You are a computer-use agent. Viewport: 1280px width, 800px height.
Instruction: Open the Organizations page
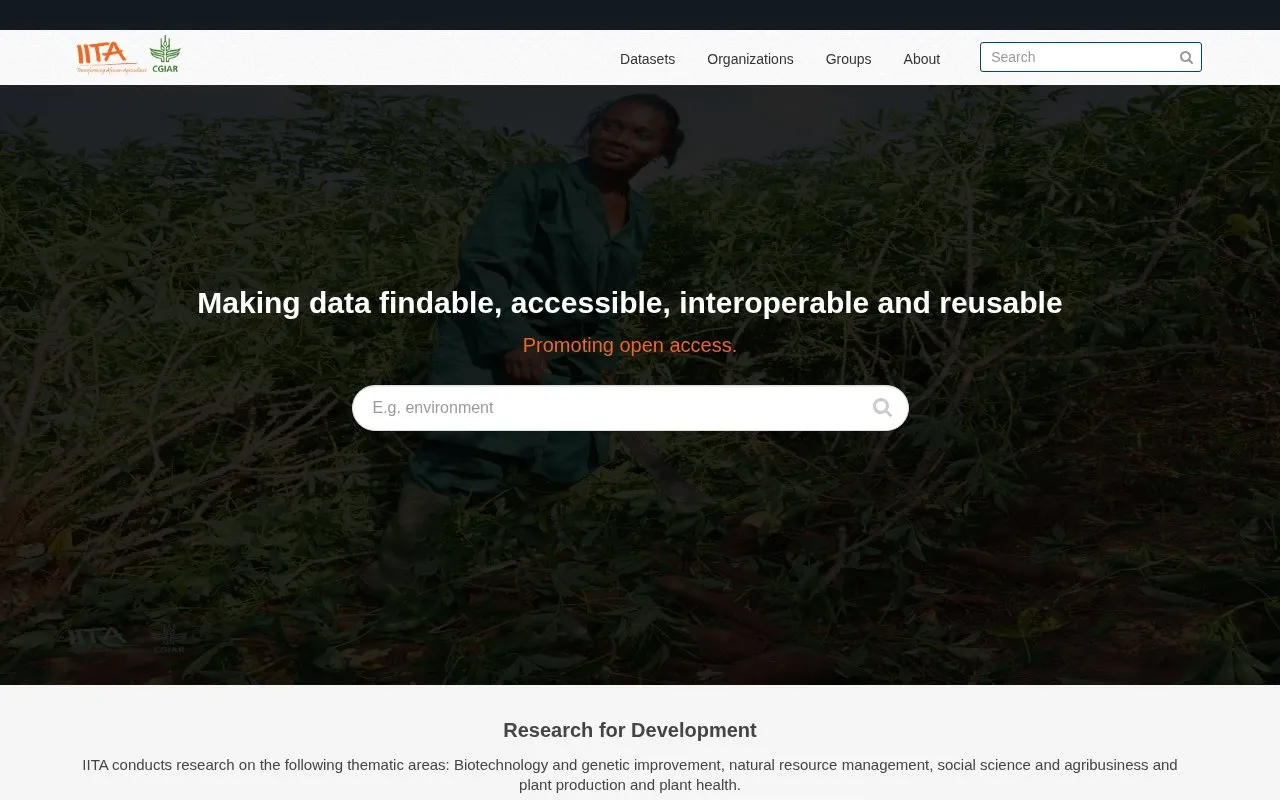pos(750,59)
